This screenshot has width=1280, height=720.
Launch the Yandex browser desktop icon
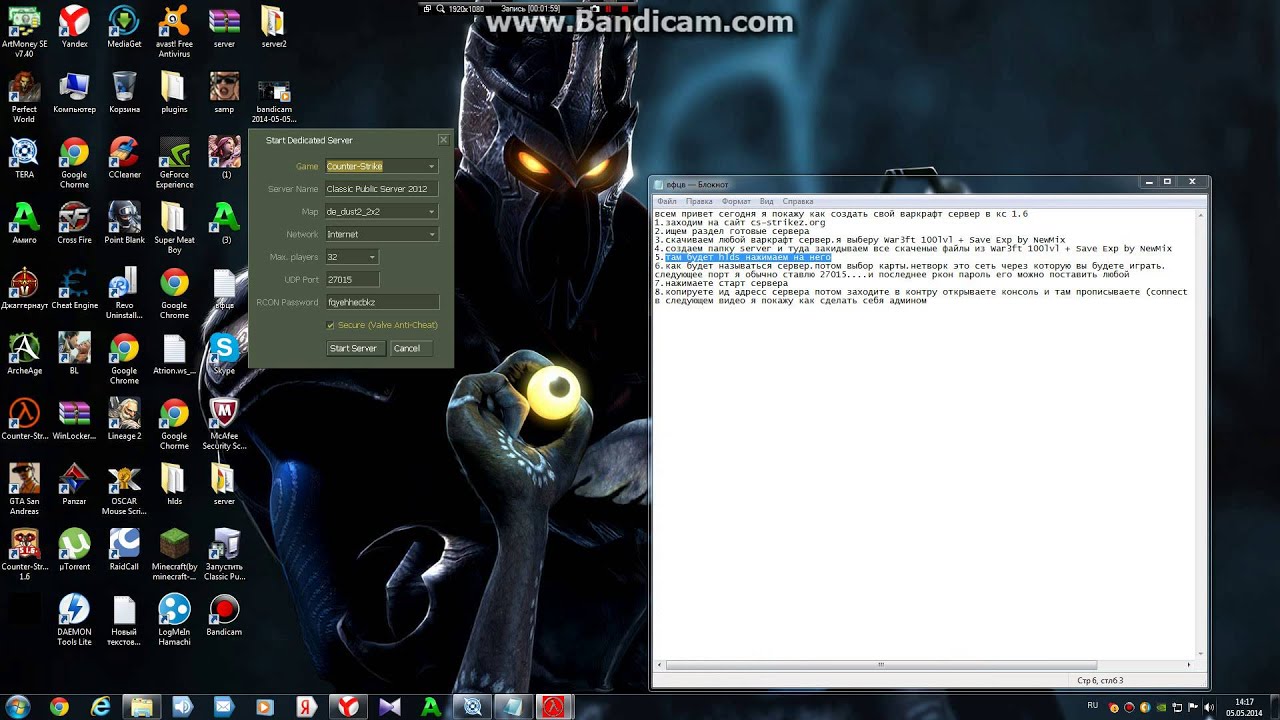74,28
